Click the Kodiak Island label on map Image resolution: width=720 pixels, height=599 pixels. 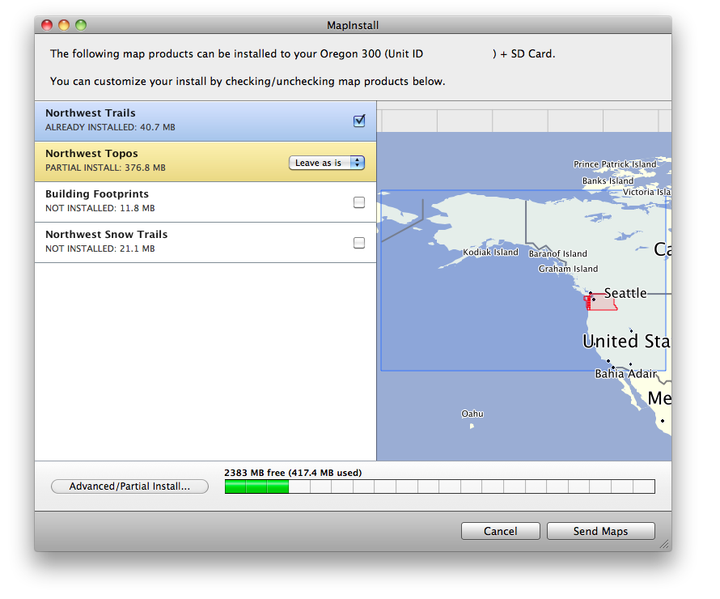point(491,253)
